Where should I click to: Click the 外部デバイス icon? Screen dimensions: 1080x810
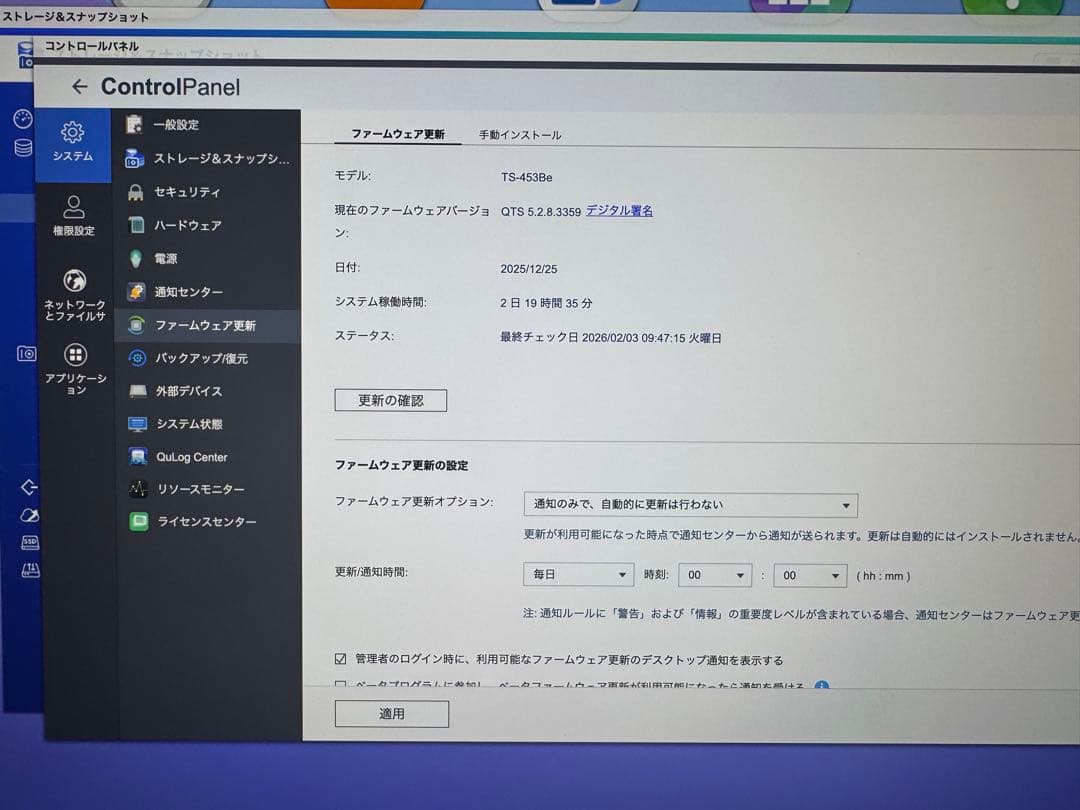pyautogui.click(x=138, y=391)
